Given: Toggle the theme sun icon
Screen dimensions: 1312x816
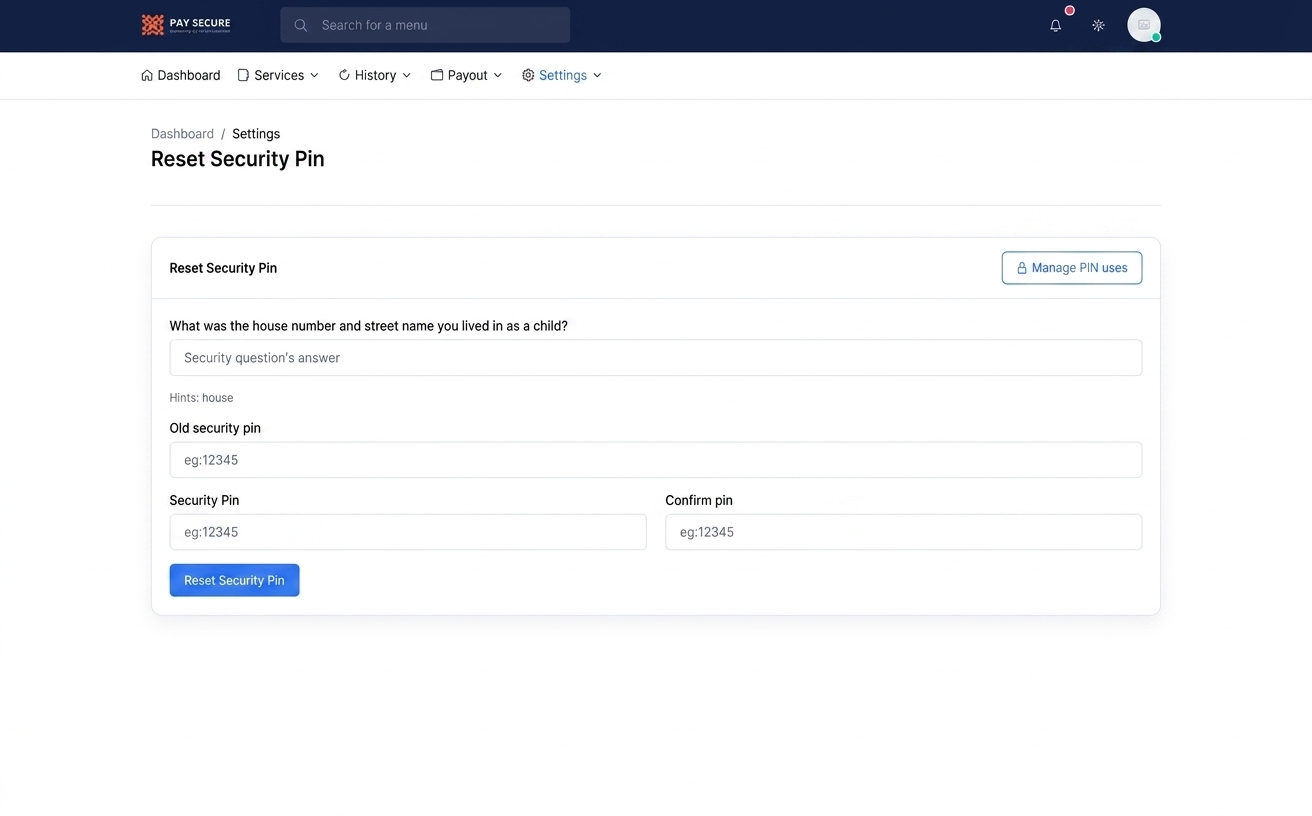Looking at the screenshot, I should (x=1098, y=25).
